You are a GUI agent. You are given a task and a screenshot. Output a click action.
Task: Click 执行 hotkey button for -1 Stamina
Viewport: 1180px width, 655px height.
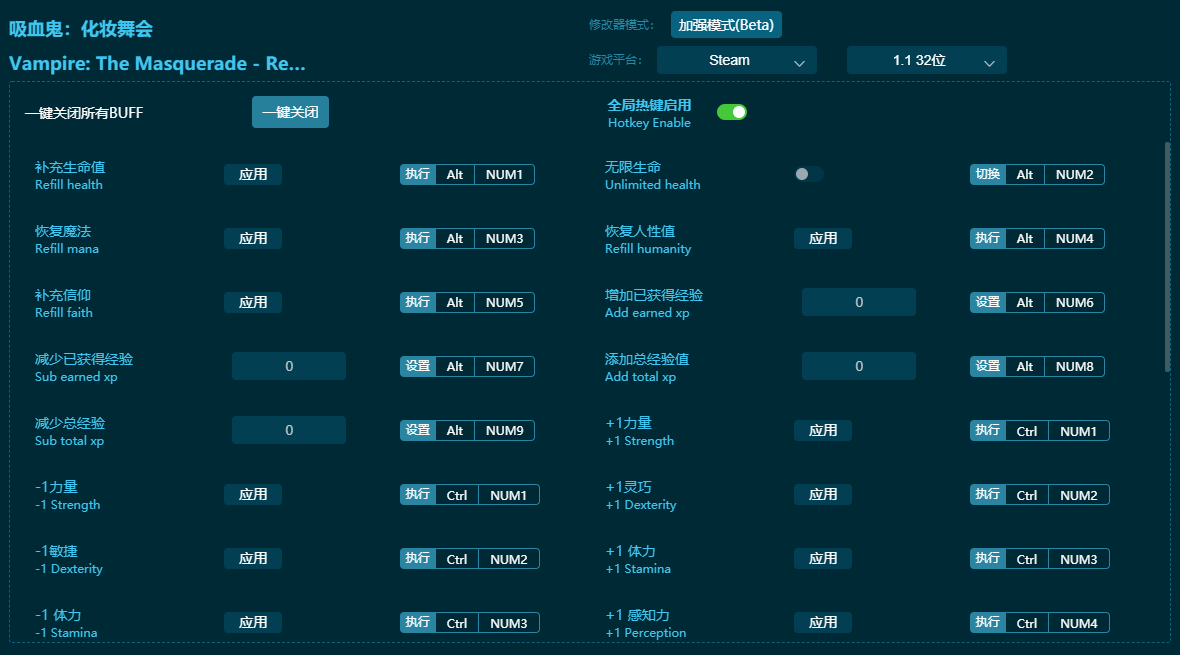tap(418, 623)
